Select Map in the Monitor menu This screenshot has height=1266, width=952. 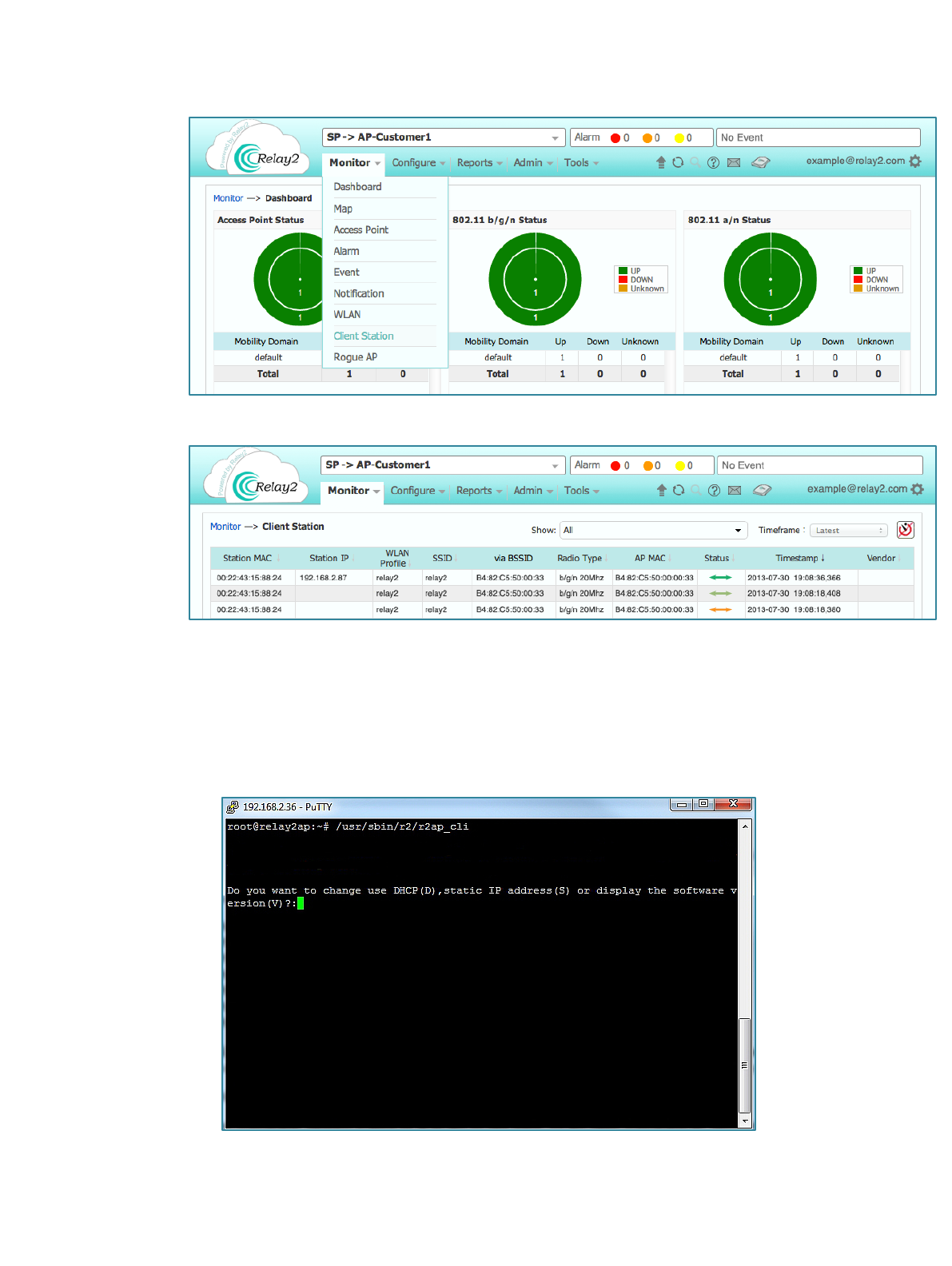coord(343,209)
